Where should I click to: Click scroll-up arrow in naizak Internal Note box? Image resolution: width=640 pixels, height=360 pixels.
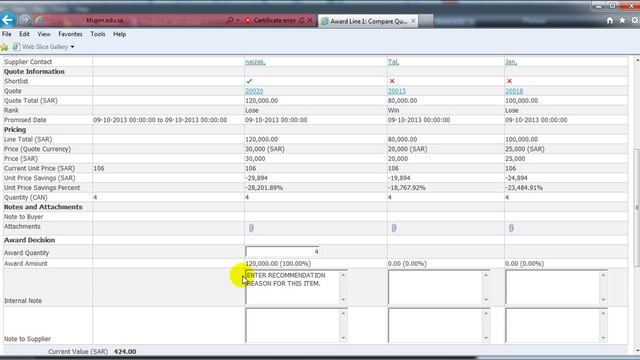tap(343, 275)
